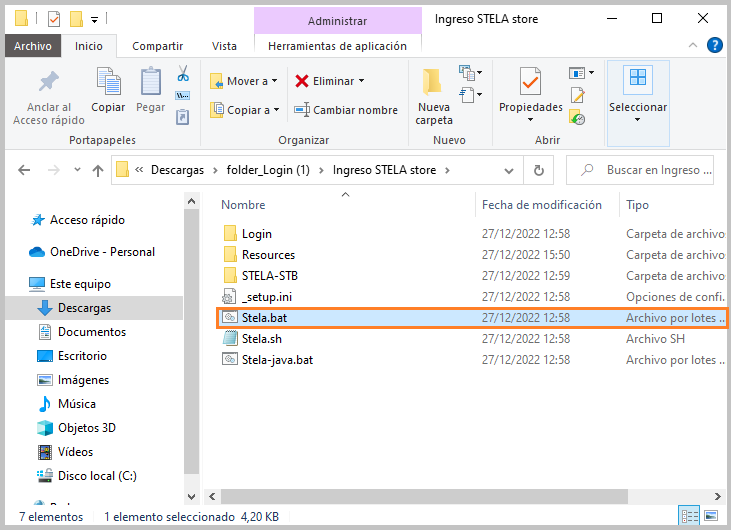Open Herramientas de aplicación tab
This screenshot has height=530, width=731.
pos(338,46)
